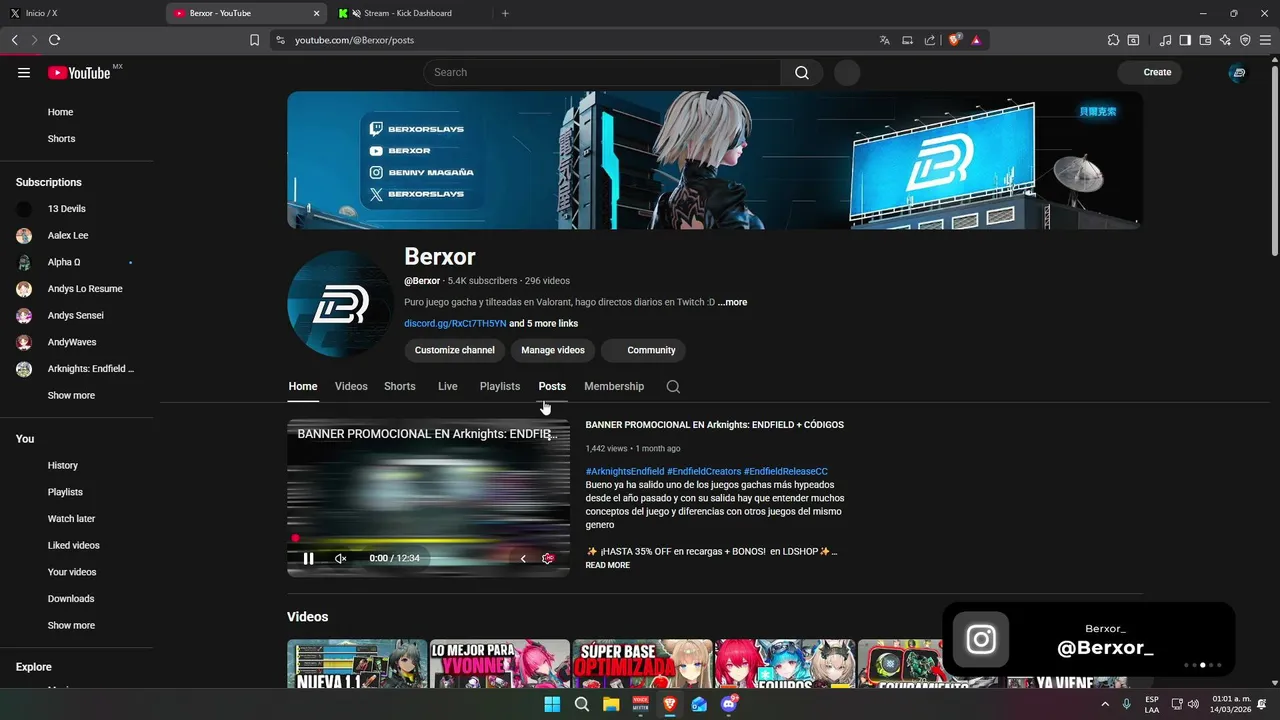The image size is (1280, 720).
Task: Open BANNER PROMOCIONAL video title link
Action: [715, 425]
